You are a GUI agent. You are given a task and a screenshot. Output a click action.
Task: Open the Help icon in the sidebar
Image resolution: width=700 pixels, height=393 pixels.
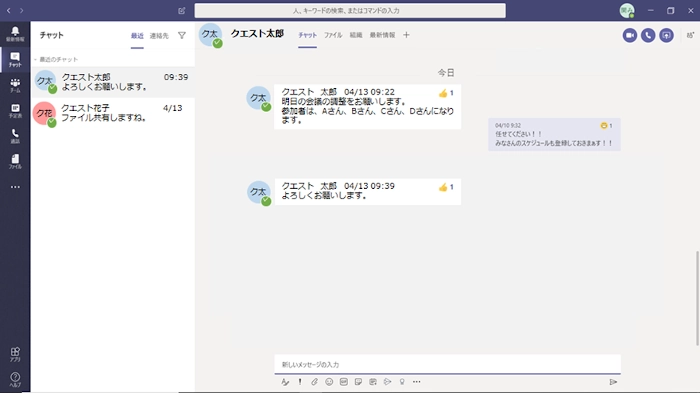coord(15,379)
